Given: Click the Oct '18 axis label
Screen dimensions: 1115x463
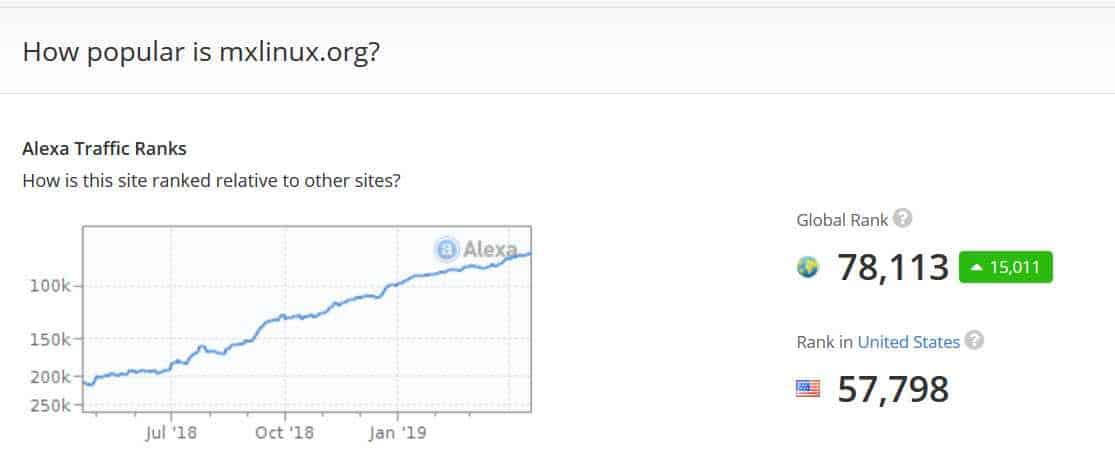Looking at the screenshot, I should coord(284,433).
